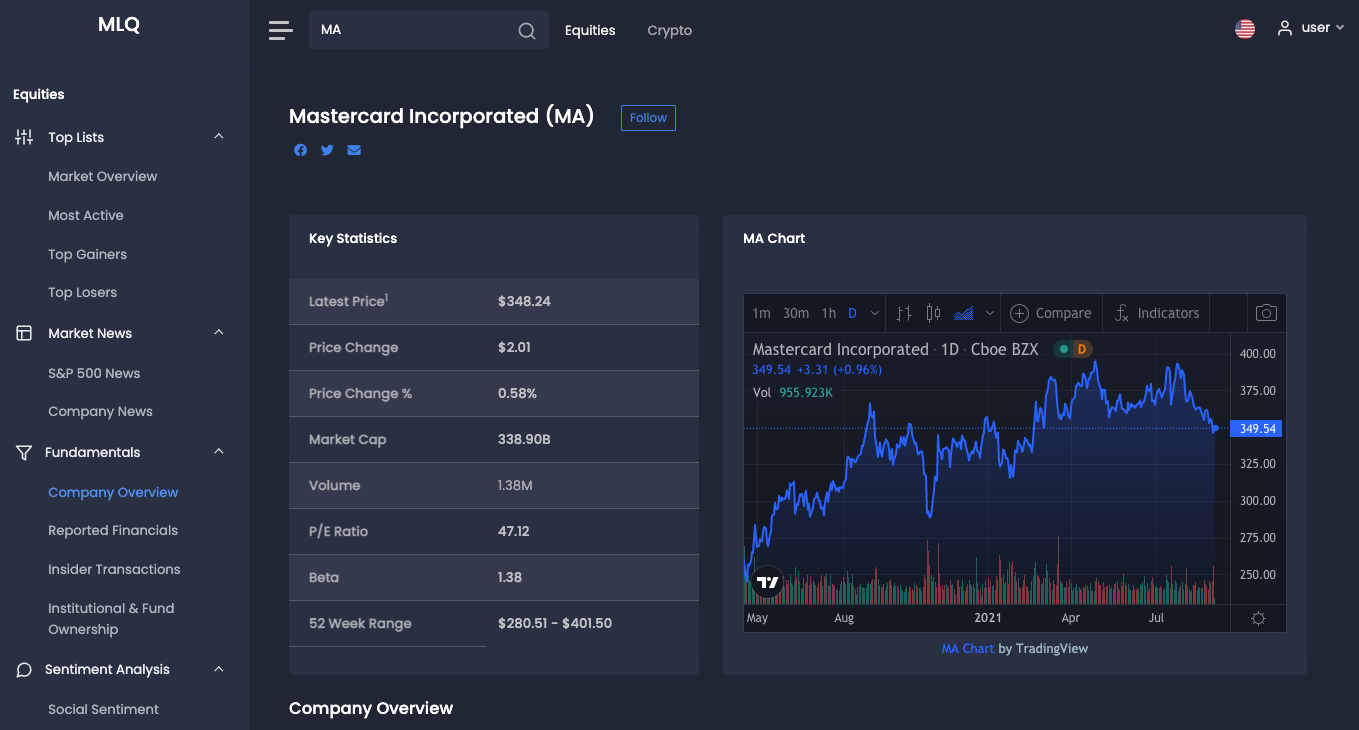
Task: Click the US flag language icon
Action: [x=1245, y=29]
